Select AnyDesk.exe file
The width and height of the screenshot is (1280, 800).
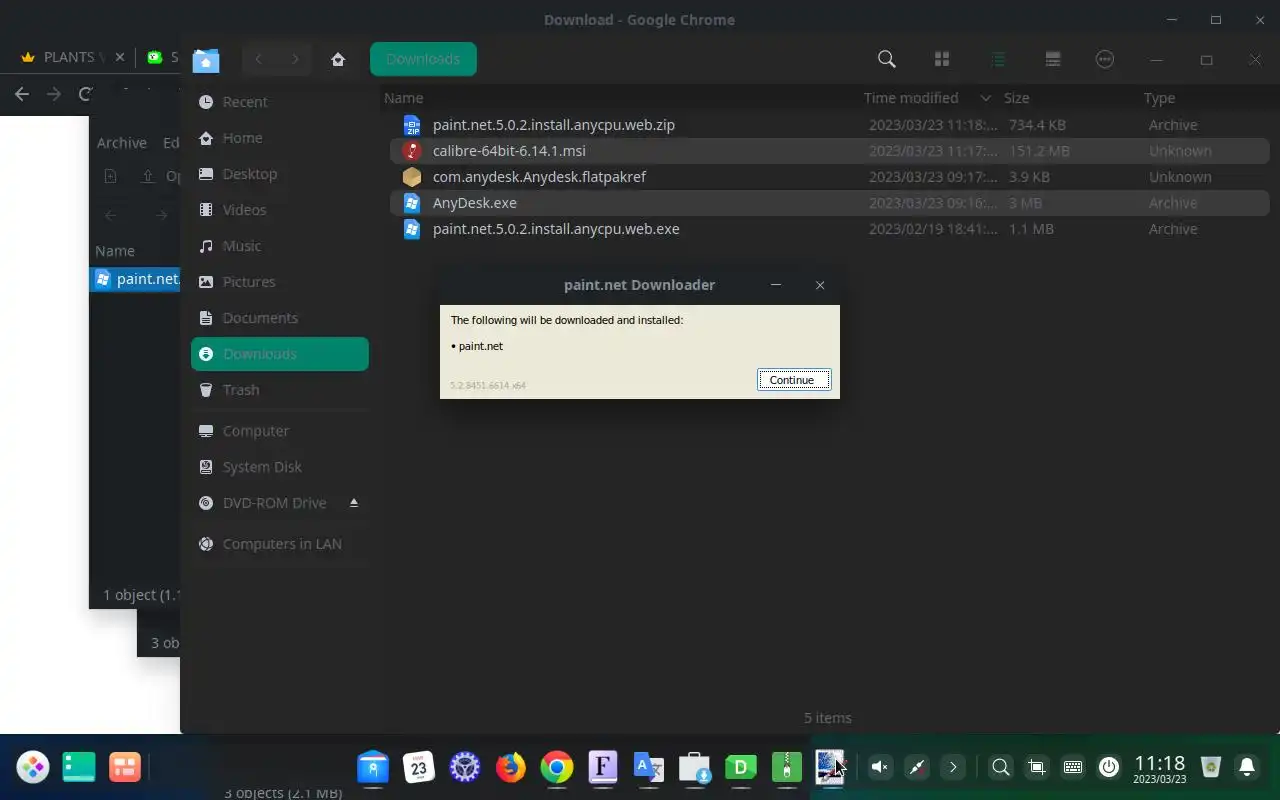point(829,203)
